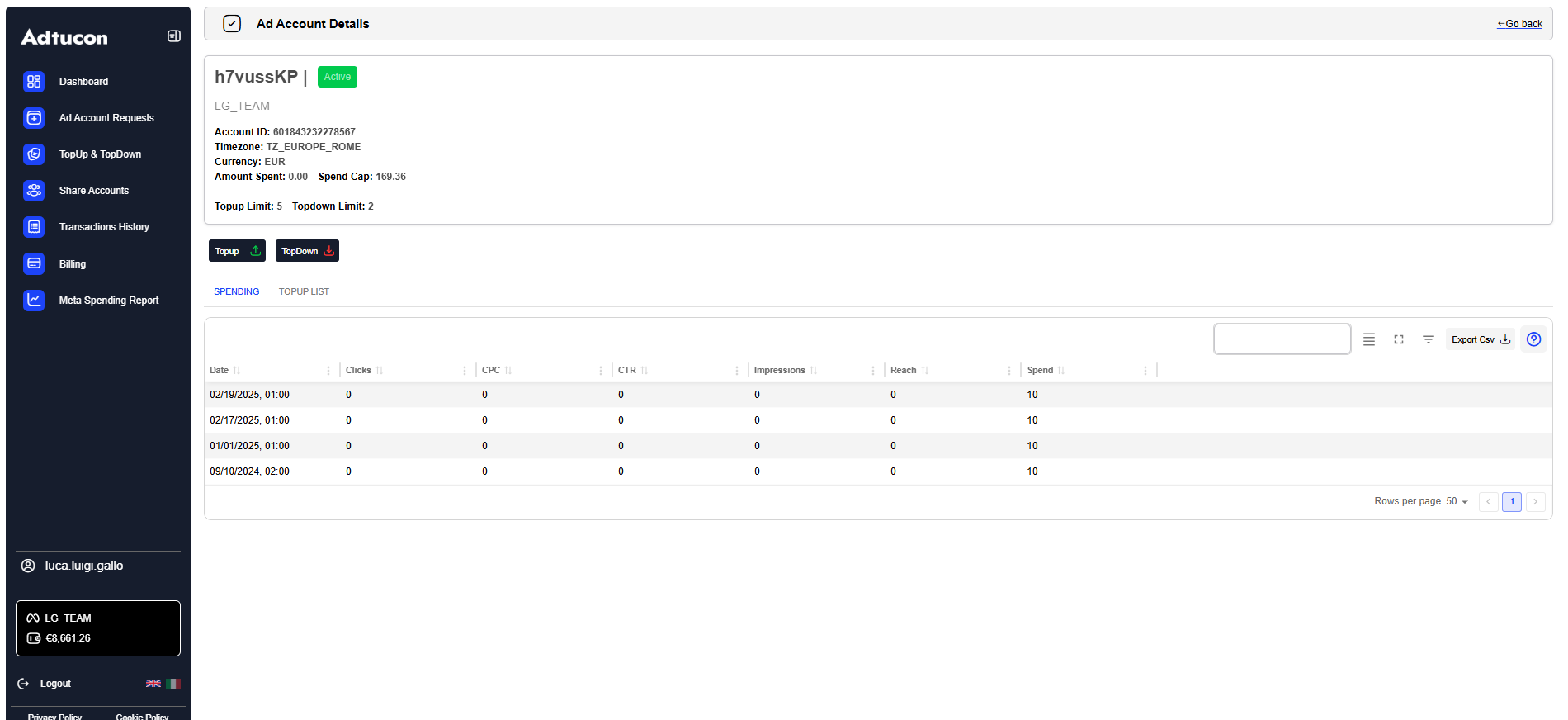Screen dimensions: 1568x720
Task: Switch to the TOPUP LIST tab
Action: [x=304, y=292]
